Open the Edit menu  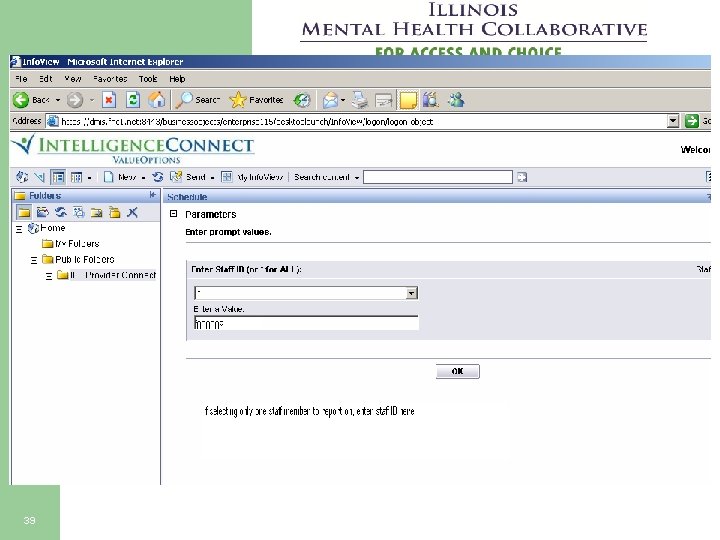coord(45,79)
